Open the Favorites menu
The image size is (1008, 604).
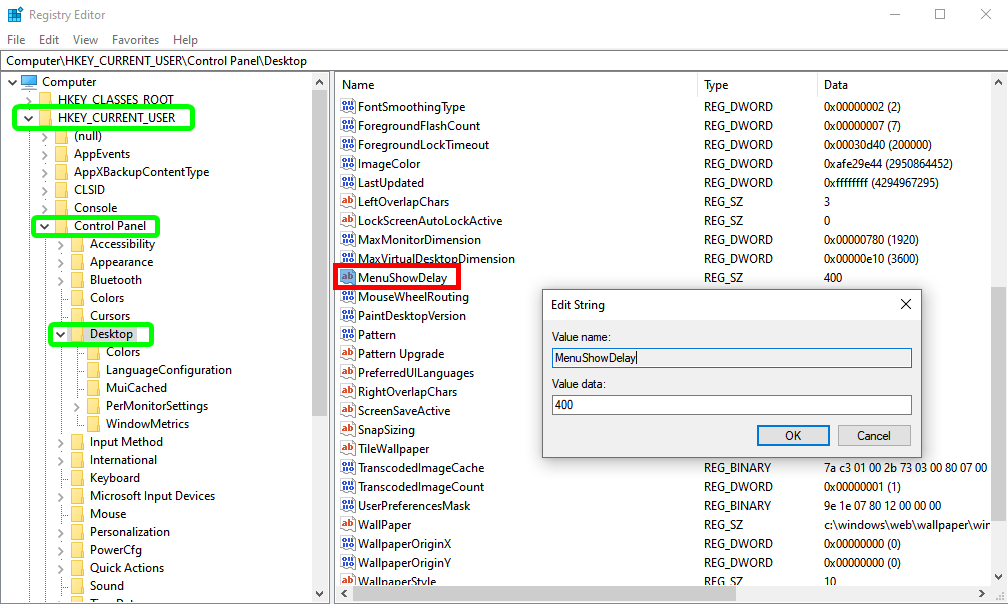point(135,40)
